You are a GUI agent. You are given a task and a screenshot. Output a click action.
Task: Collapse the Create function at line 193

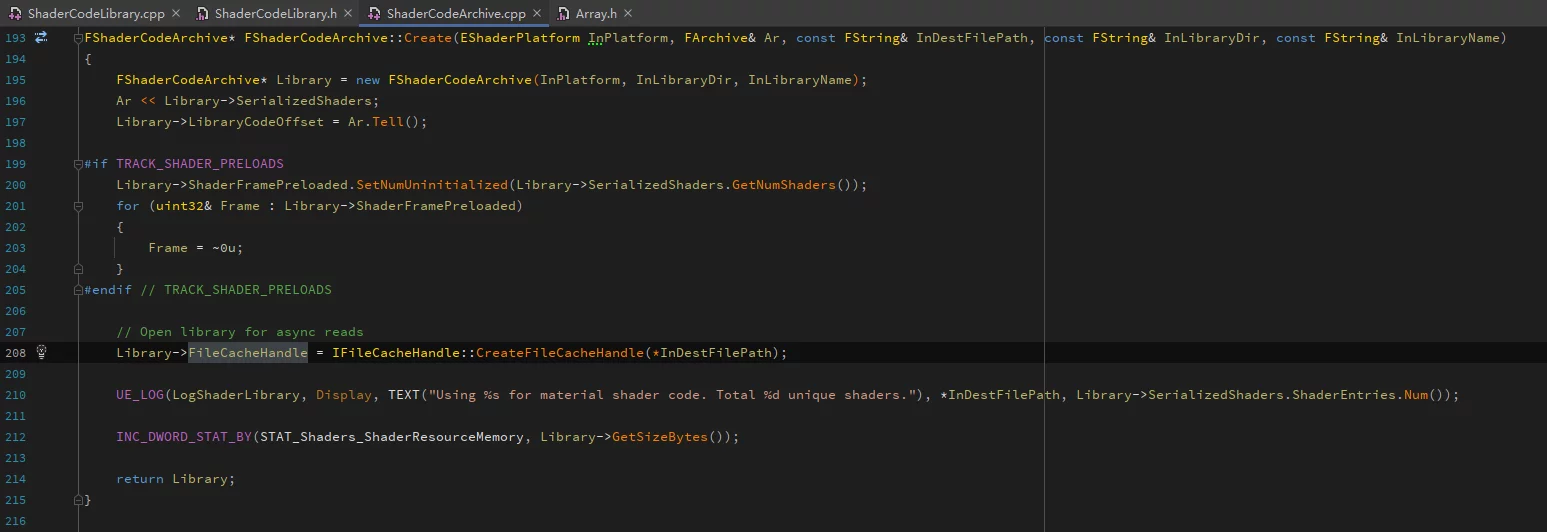[x=78, y=38]
